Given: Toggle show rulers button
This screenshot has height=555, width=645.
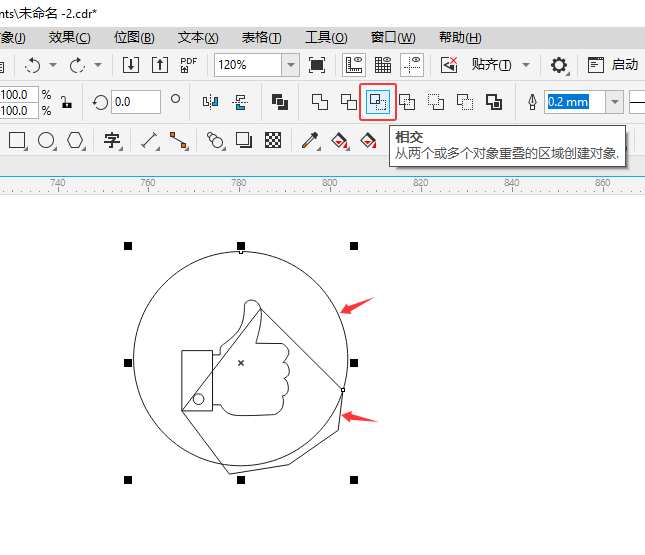Looking at the screenshot, I should [353, 65].
